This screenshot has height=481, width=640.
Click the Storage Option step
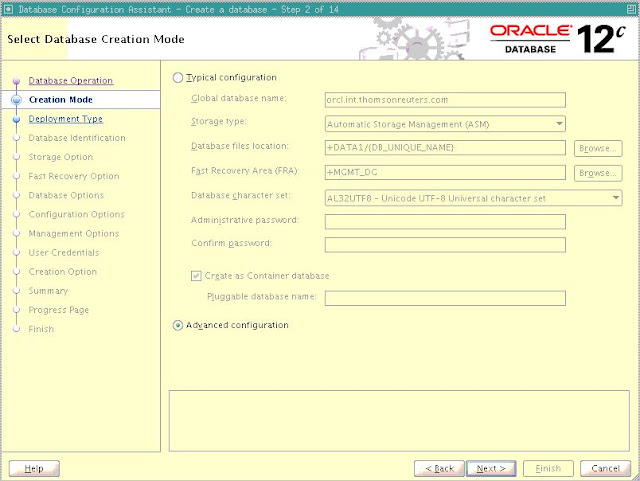(61, 157)
